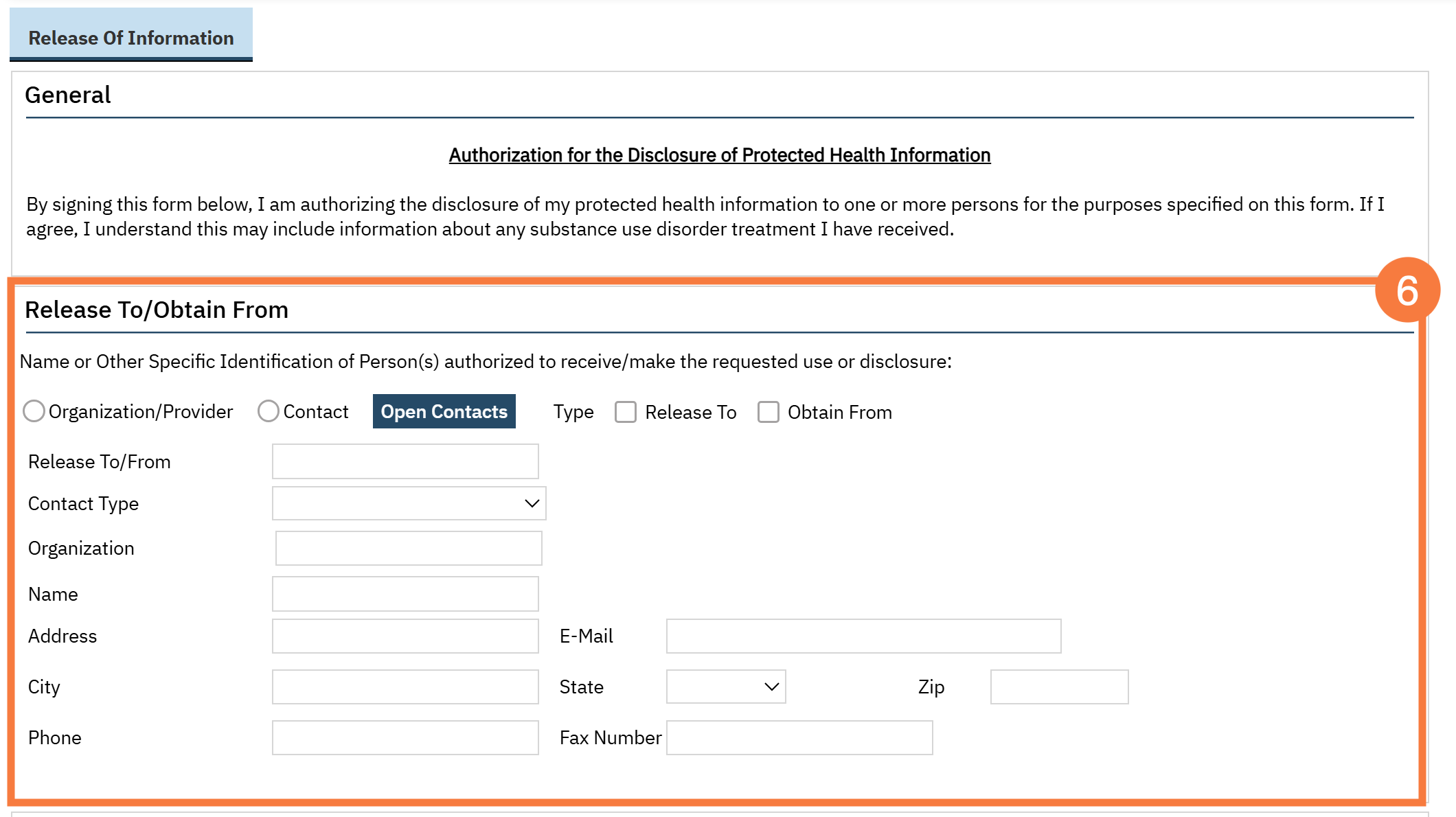Click the Zip code field

[x=1059, y=687]
